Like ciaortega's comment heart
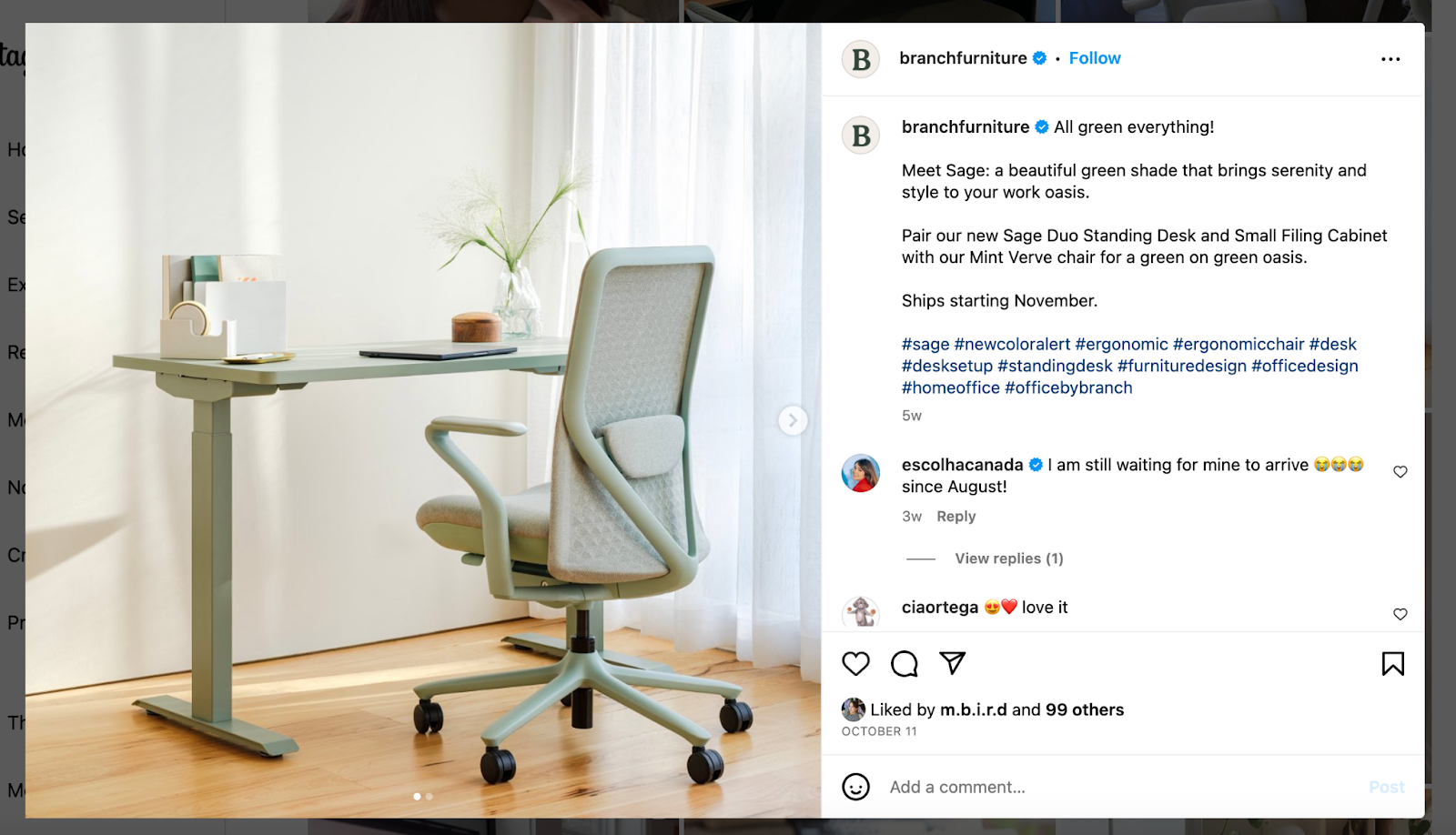Image resolution: width=1456 pixels, height=835 pixels. click(x=1400, y=614)
